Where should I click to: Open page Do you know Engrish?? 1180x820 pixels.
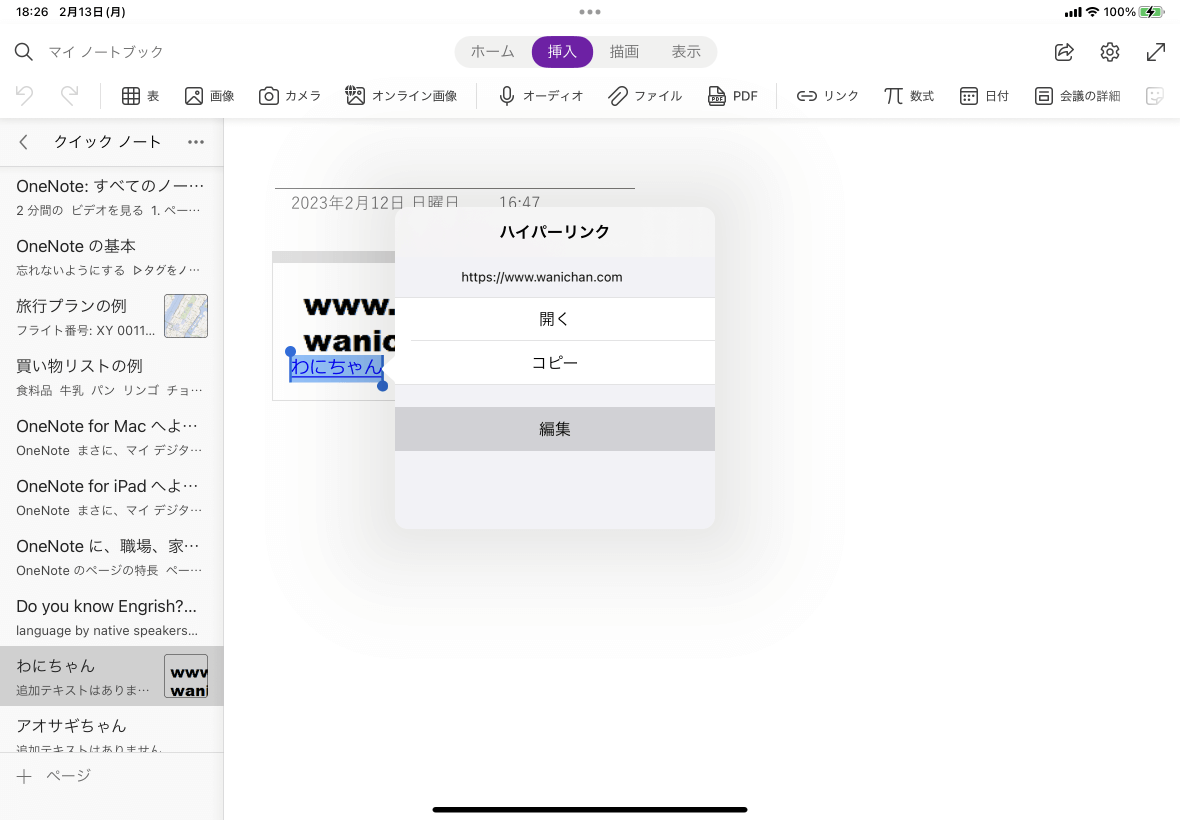coord(111,617)
